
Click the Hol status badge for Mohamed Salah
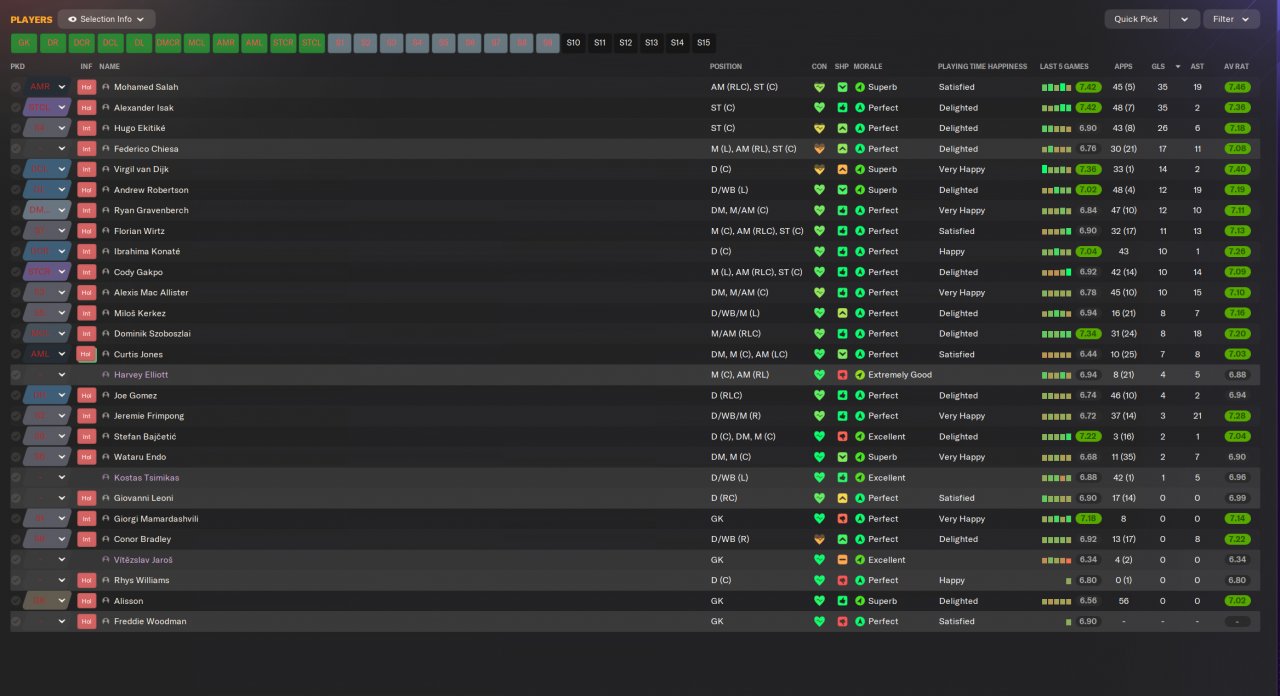coord(86,87)
